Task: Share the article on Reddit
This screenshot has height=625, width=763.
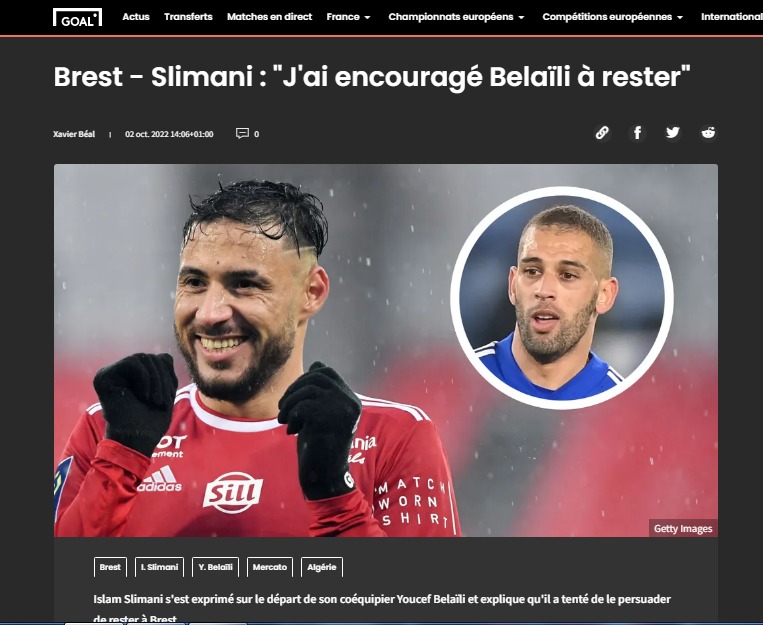Action: coord(708,133)
